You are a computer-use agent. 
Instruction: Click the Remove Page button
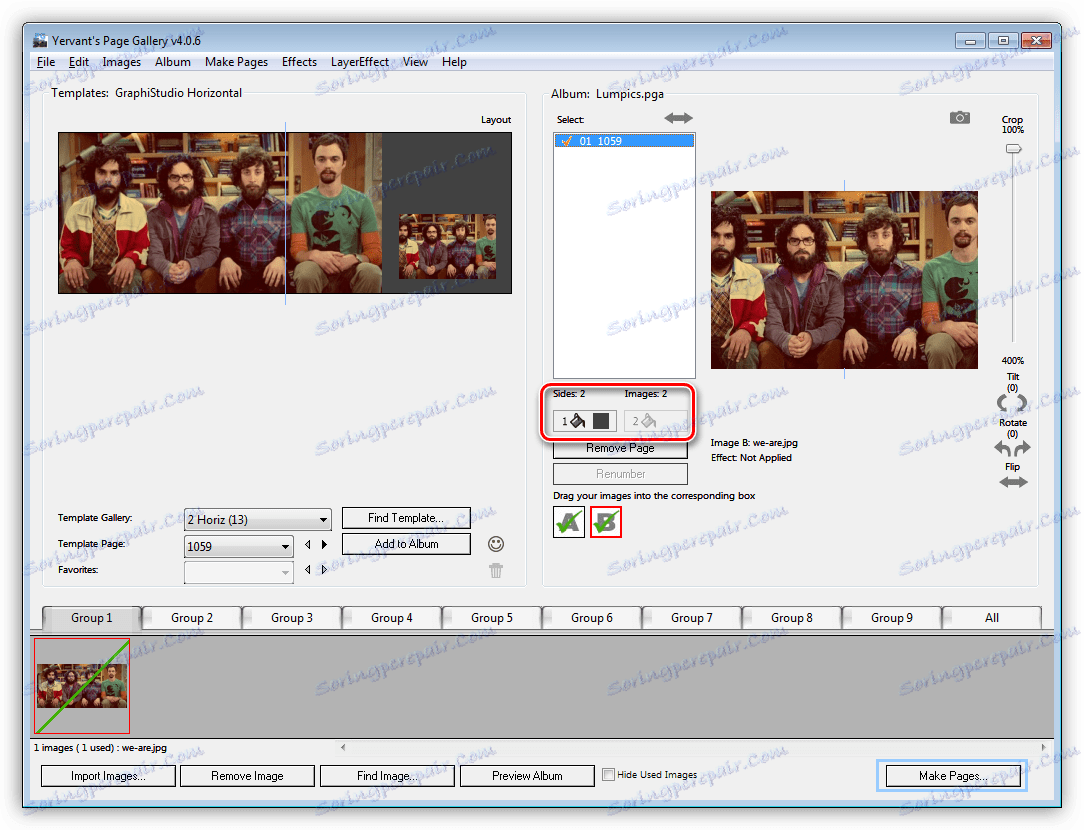[x=620, y=448]
